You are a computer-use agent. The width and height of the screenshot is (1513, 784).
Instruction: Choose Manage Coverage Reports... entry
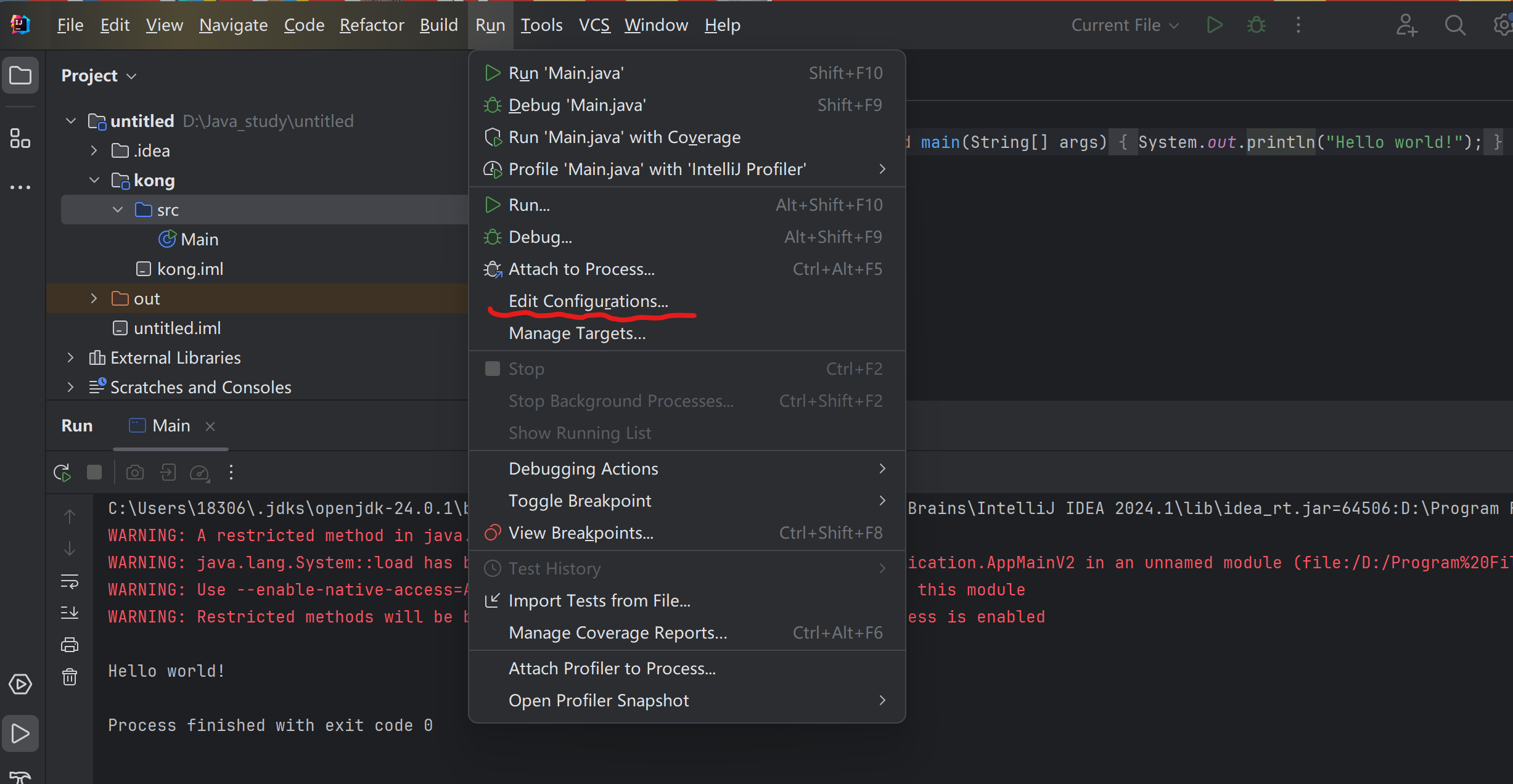pos(687,633)
